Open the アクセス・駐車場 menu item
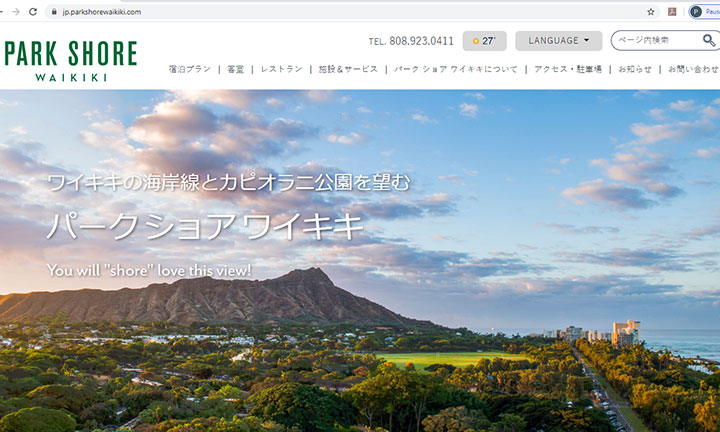The width and height of the screenshot is (720, 432). coord(568,69)
